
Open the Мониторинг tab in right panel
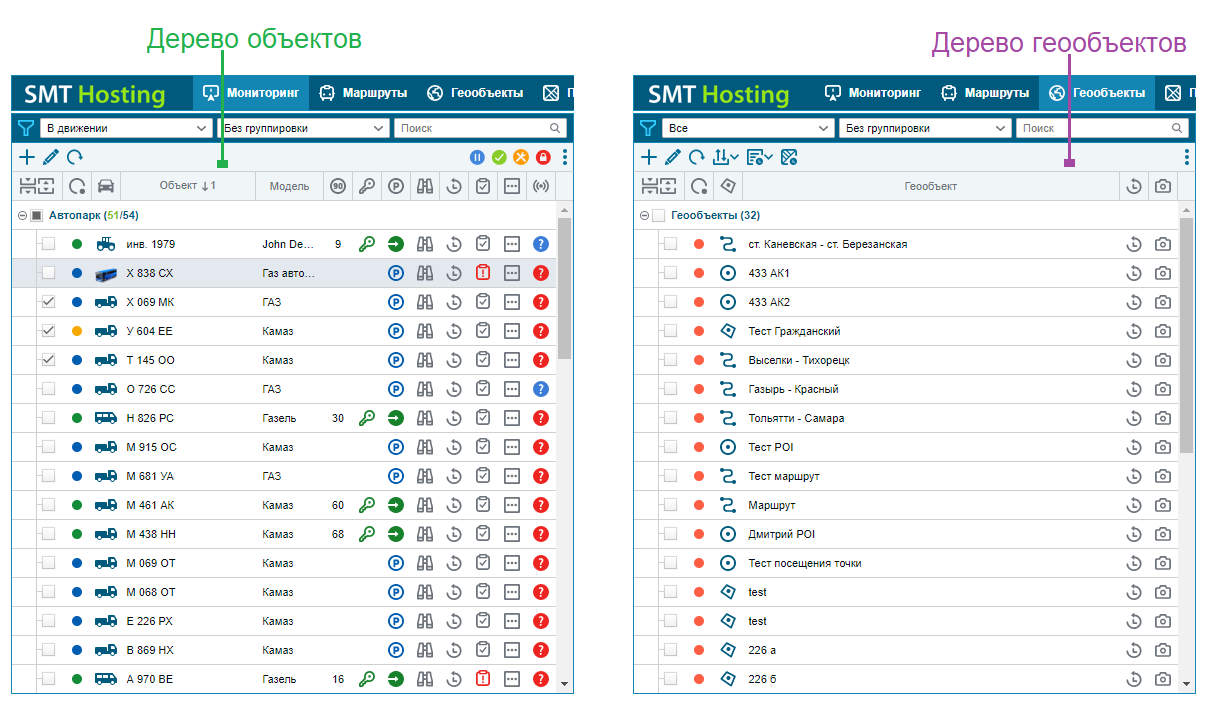873,93
